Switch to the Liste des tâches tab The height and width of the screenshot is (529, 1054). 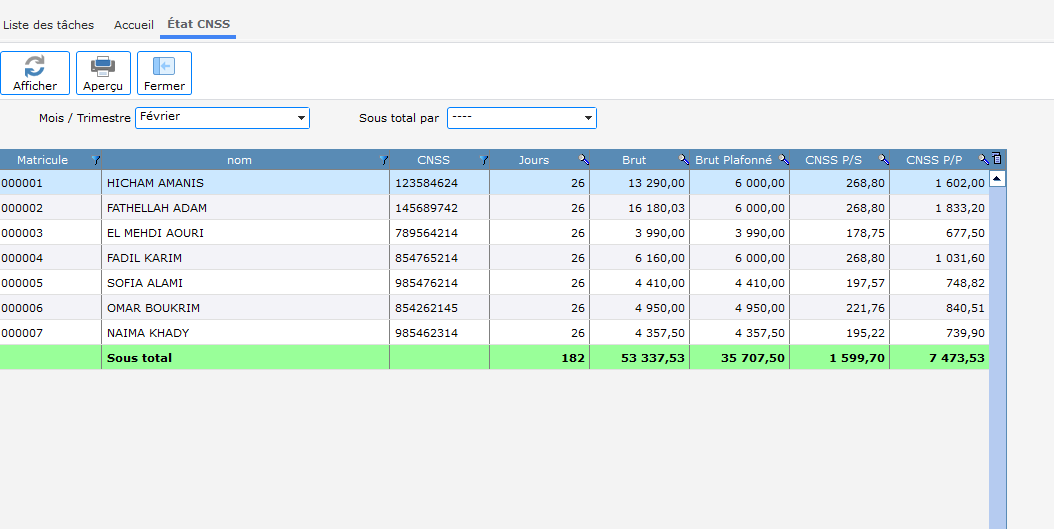[49, 25]
